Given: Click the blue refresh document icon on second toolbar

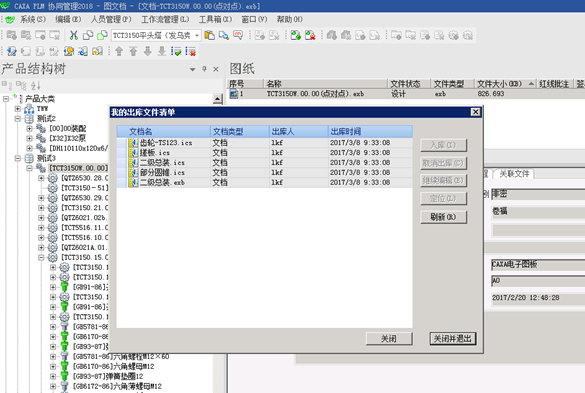Looking at the screenshot, I should point(83,51).
